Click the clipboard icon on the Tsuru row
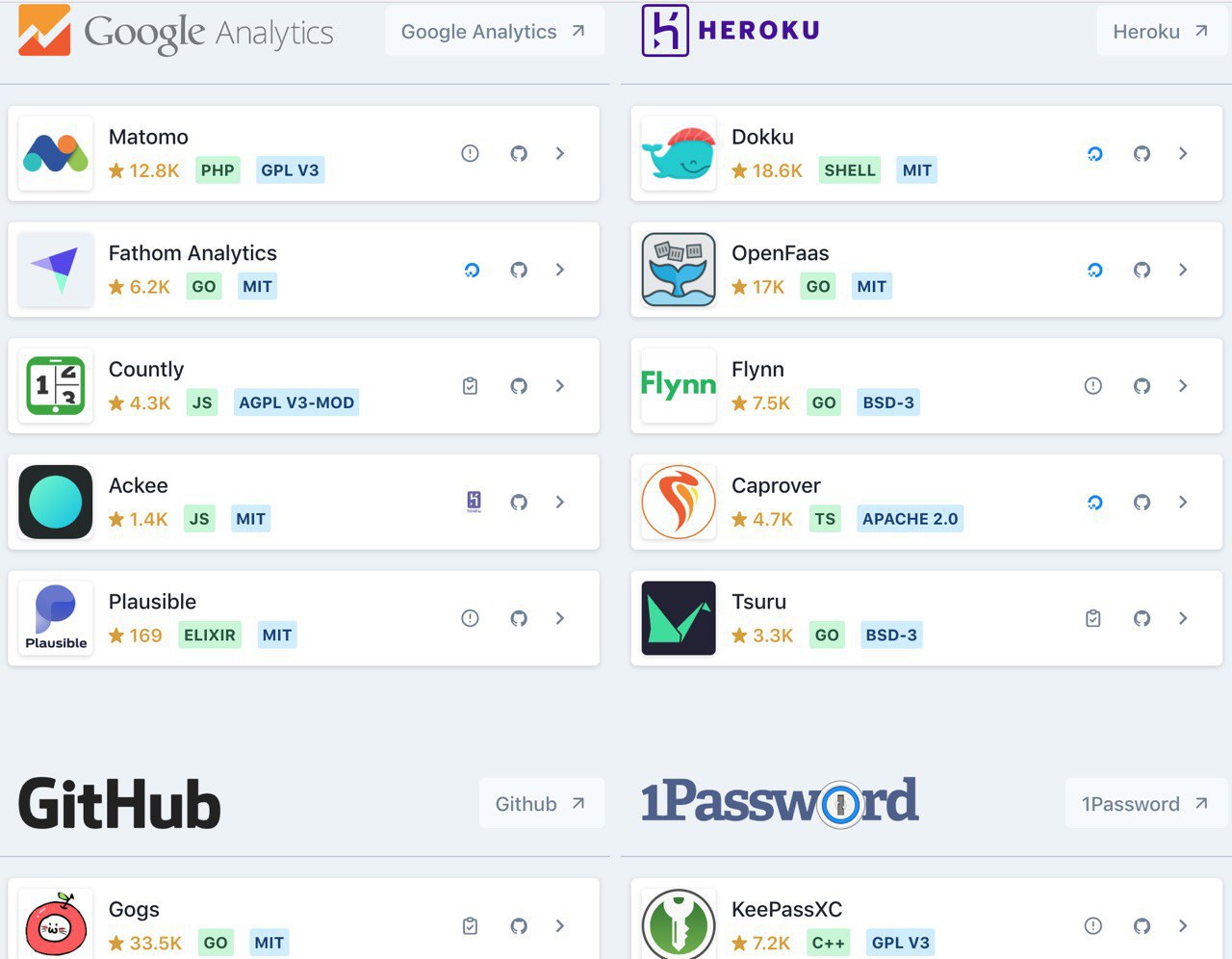Image resolution: width=1232 pixels, height=959 pixels. pos(1093,618)
